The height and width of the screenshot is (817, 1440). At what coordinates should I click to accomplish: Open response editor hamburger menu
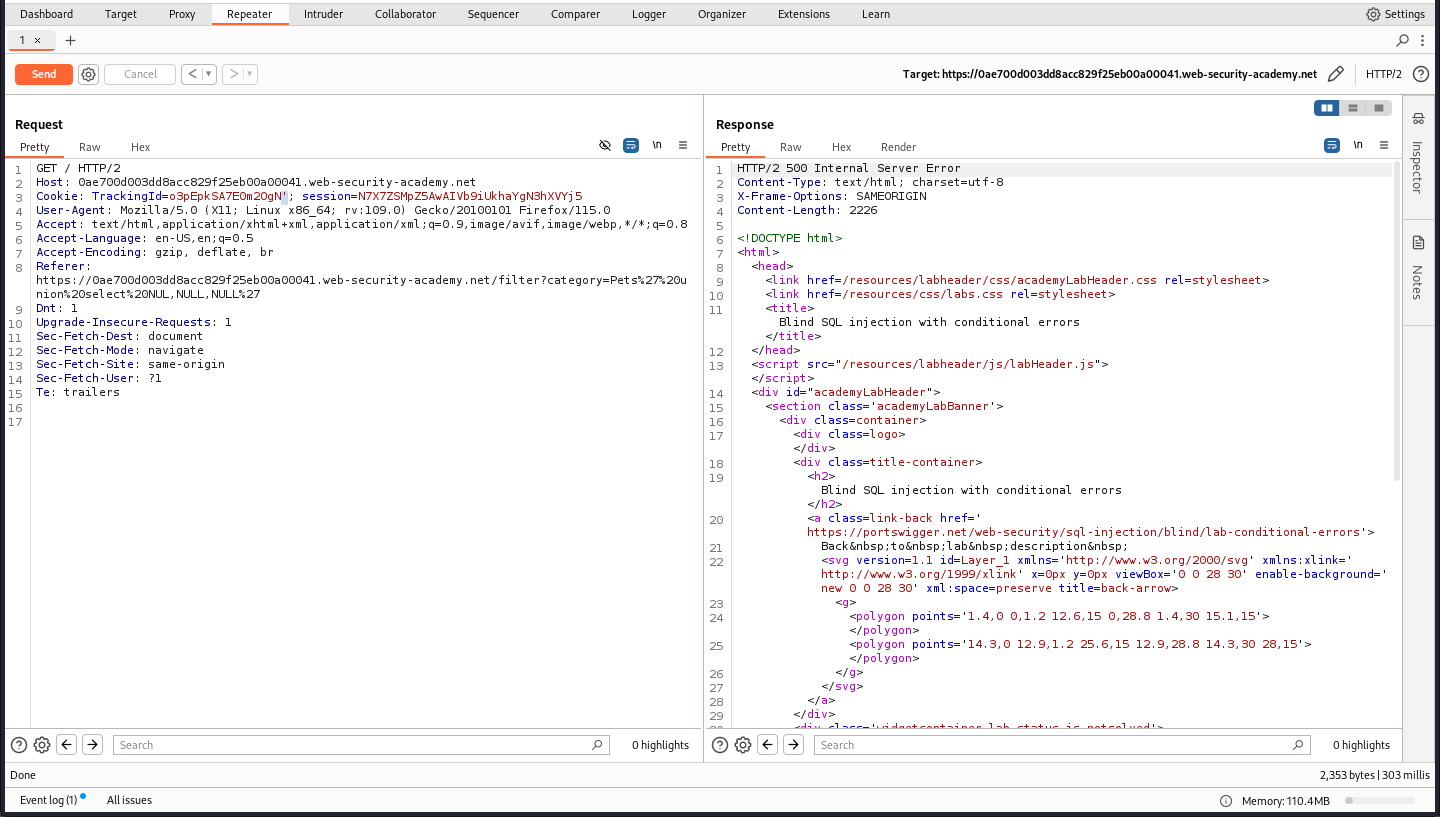pyautogui.click(x=1384, y=145)
